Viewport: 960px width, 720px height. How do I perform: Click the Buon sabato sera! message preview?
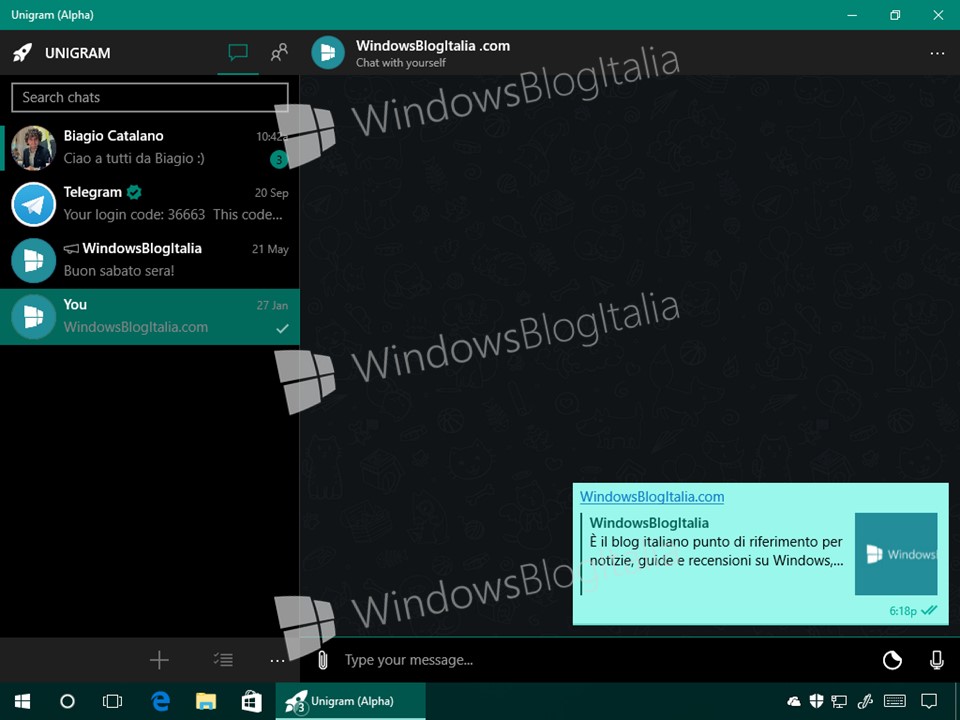119,271
